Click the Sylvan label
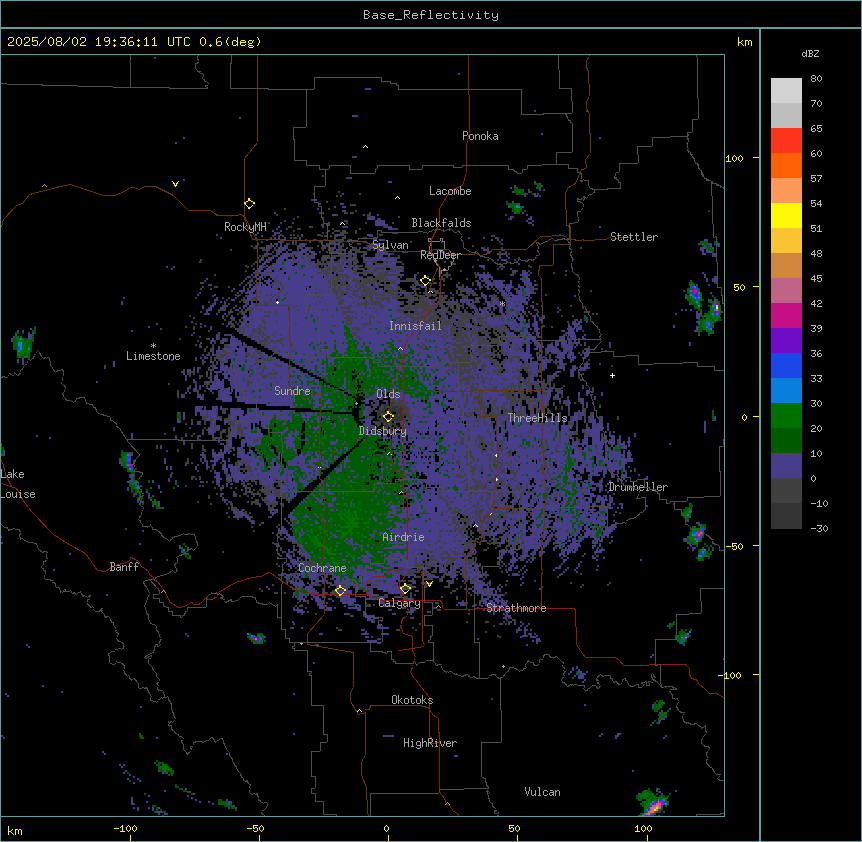The width and height of the screenshot is (862, 842). click(390, 245)
